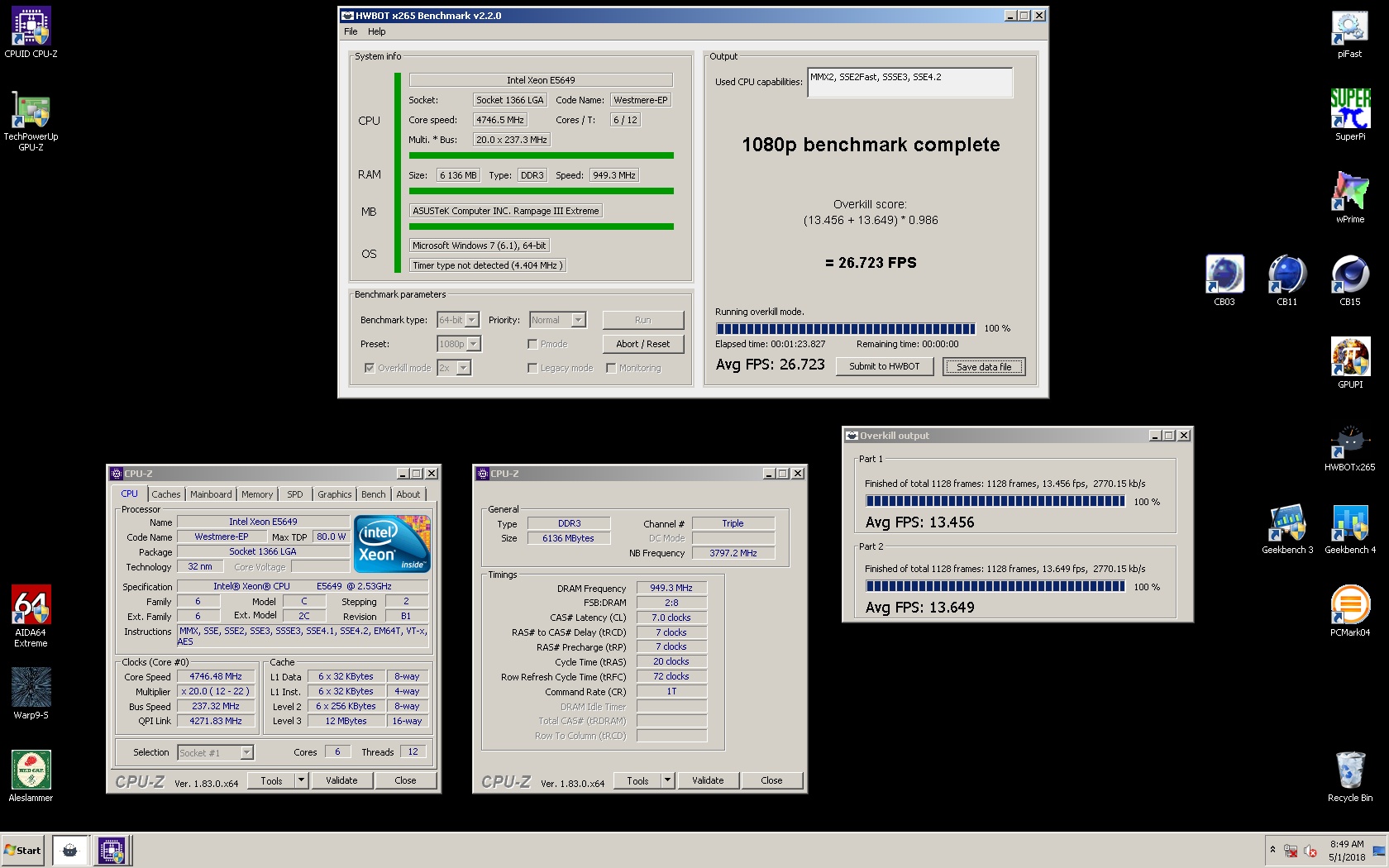Image resolution: width=1389 pixels, height=868 pixels.
Task: Click the network status tray icon
Action: (x=1290, y=851)
